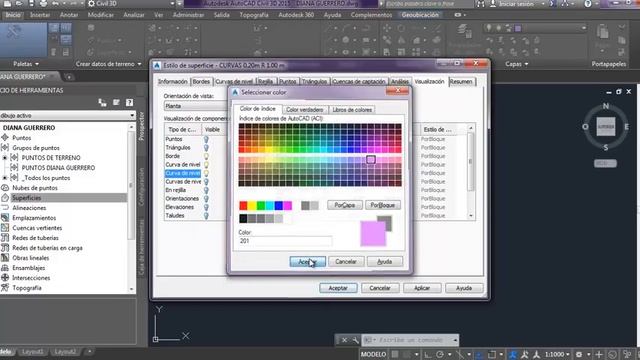Screen dimensions: 640x360
Task: Pick the yellow standard color swatch
Action: pos(252,205)
